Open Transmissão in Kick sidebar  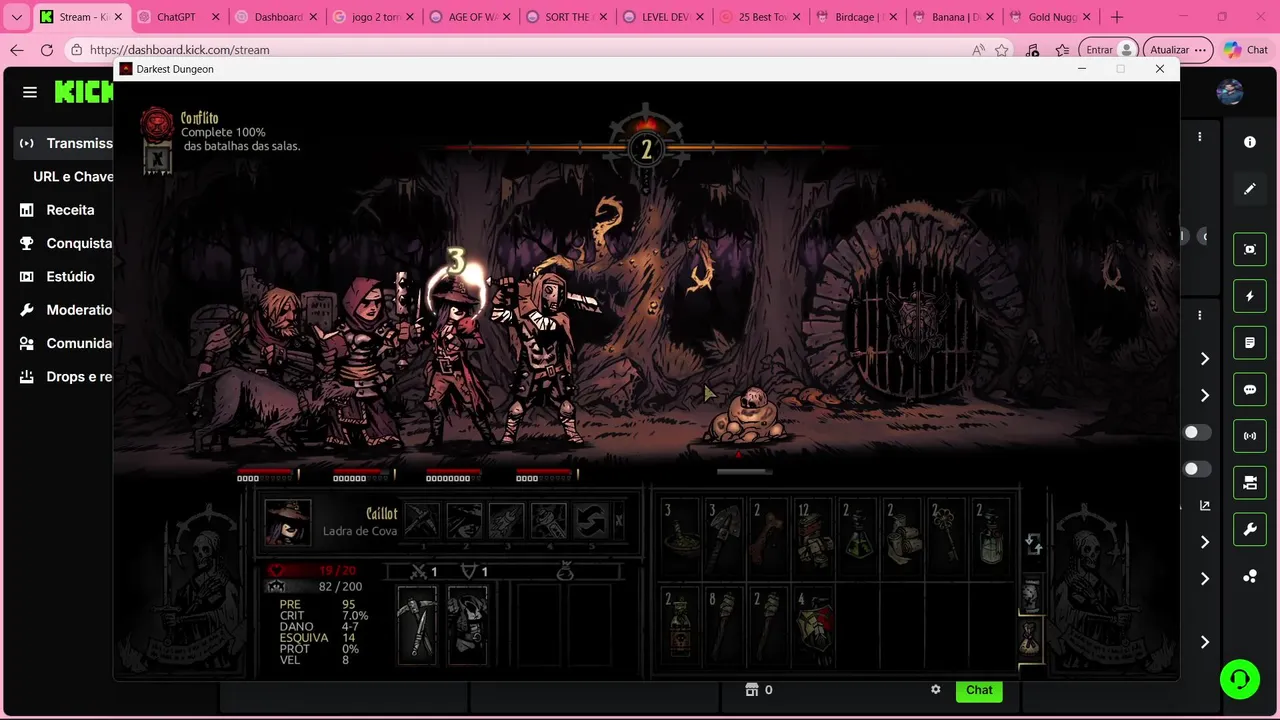coord(65,143)
